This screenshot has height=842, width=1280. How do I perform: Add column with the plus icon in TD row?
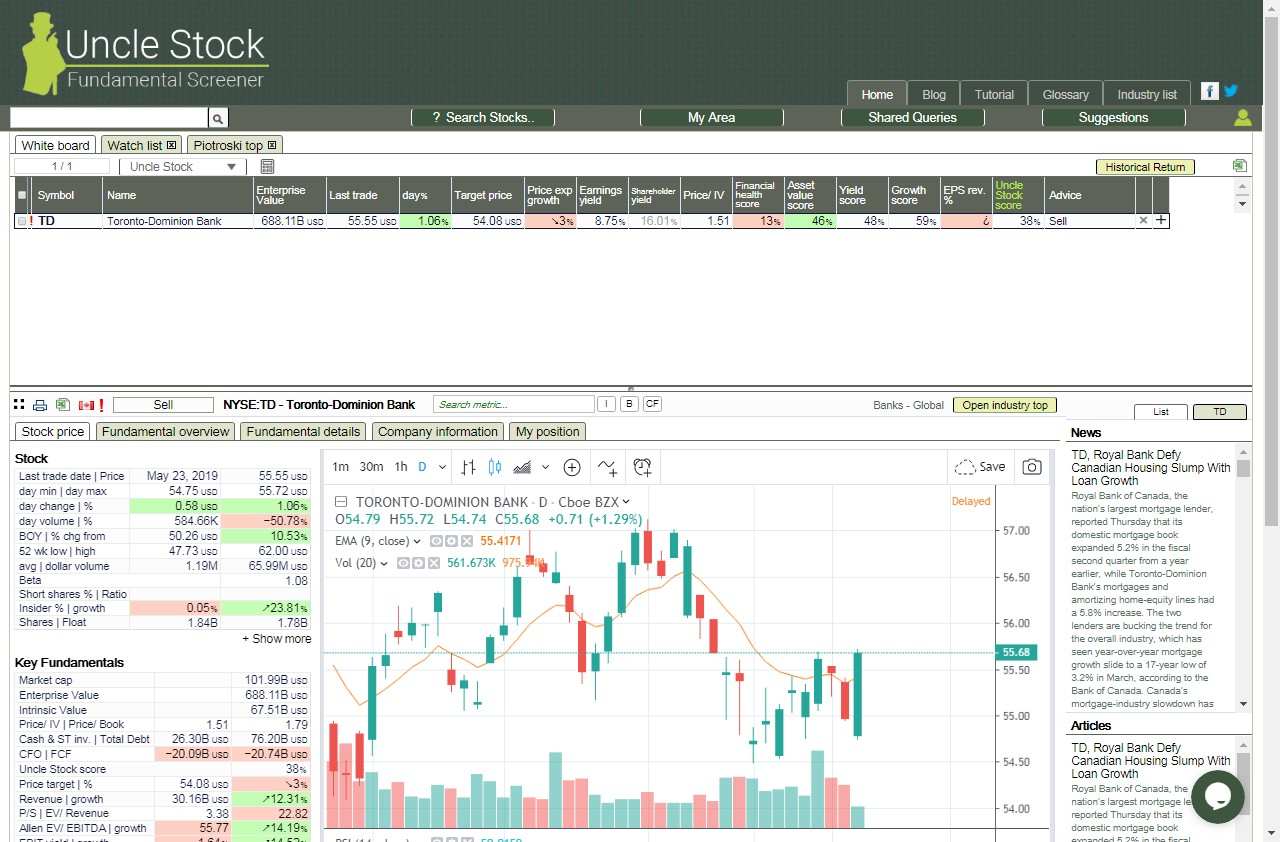(x=1161, y=221)
